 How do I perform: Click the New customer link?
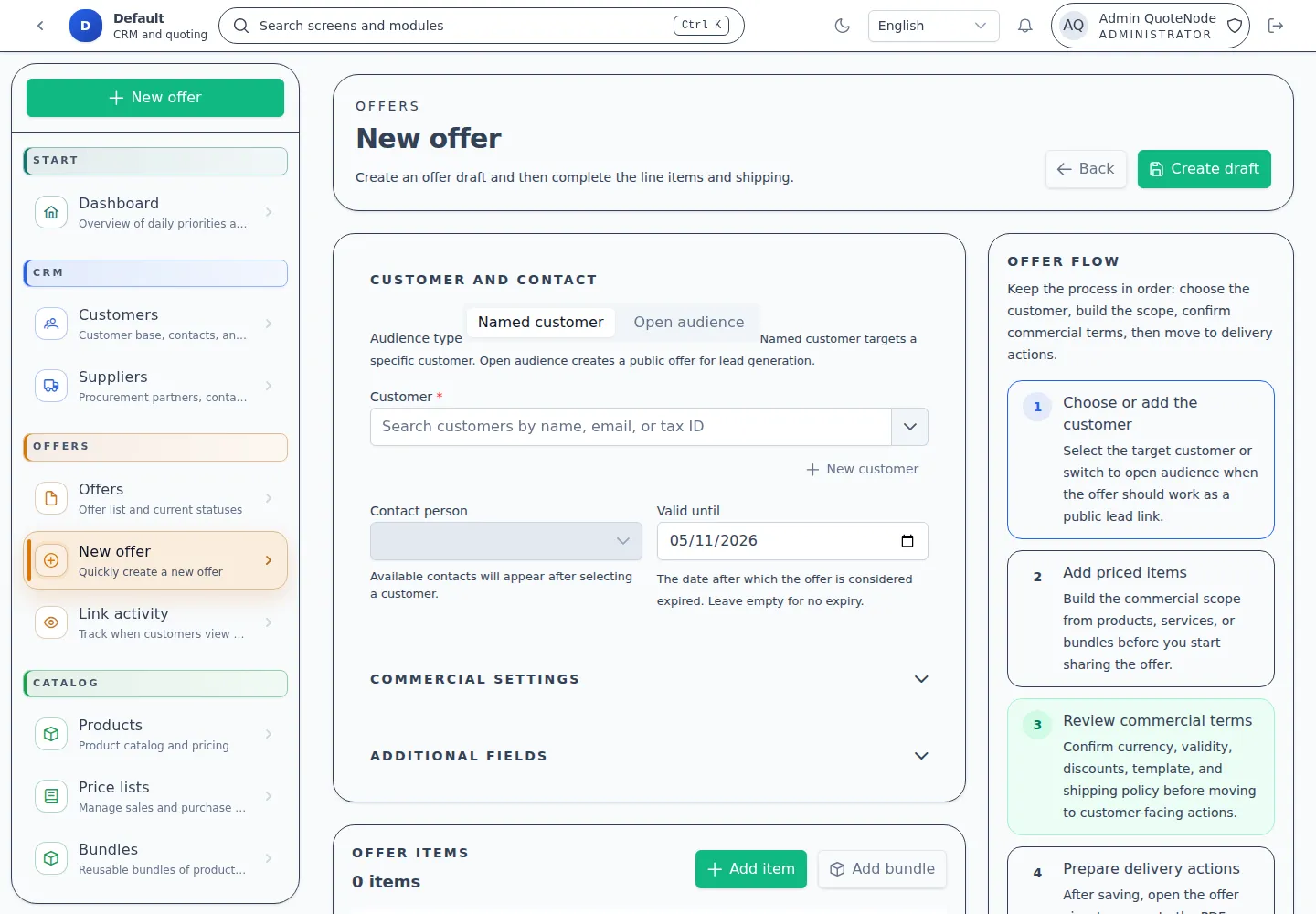coord(862,469)
